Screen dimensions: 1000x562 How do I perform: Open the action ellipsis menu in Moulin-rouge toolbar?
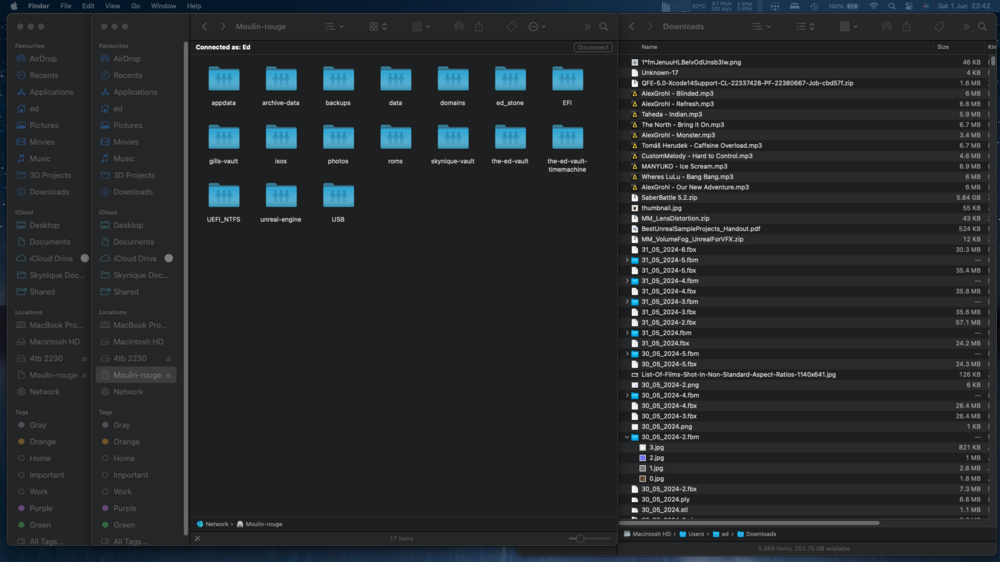[x=537, y=27]
